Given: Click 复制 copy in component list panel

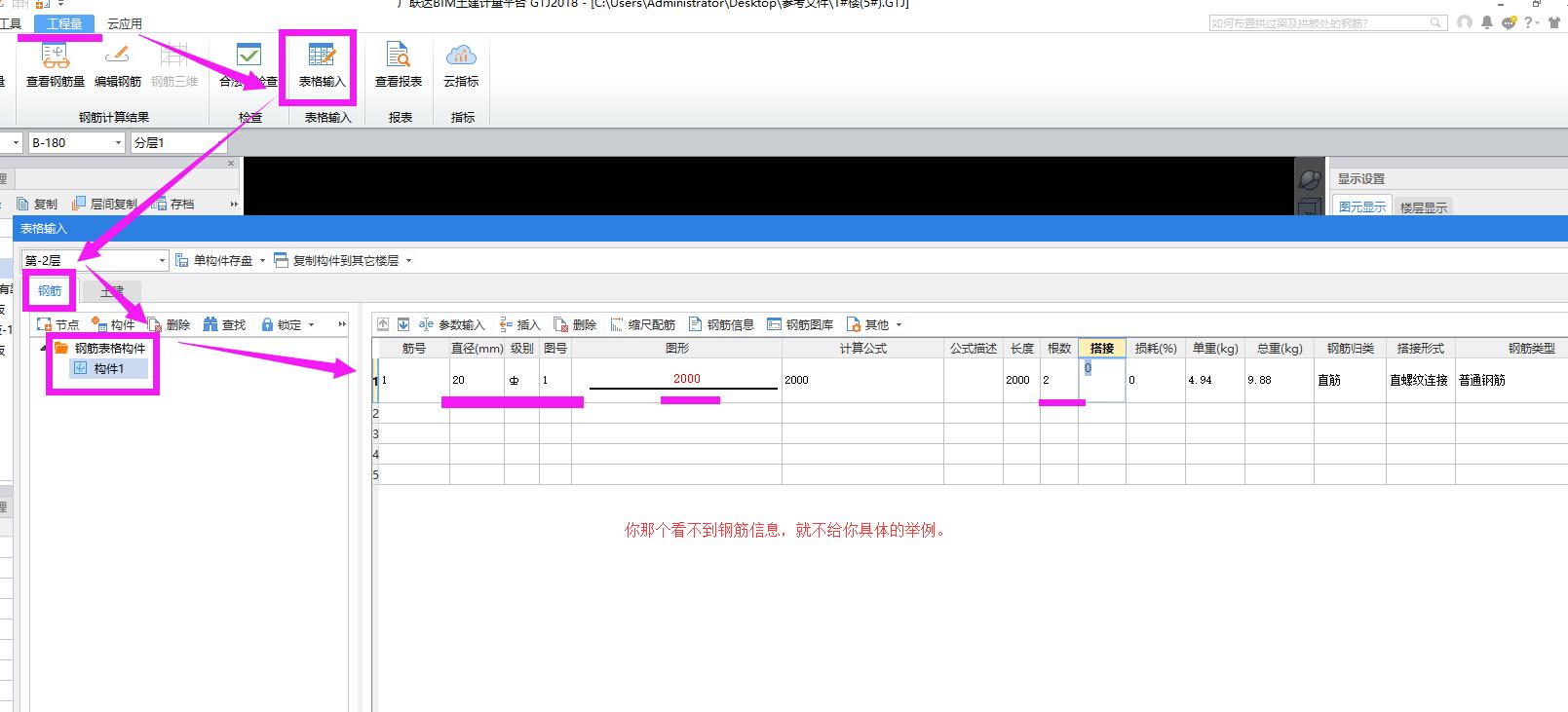Looking at the screenshot, I should click(x=37, y=204).
